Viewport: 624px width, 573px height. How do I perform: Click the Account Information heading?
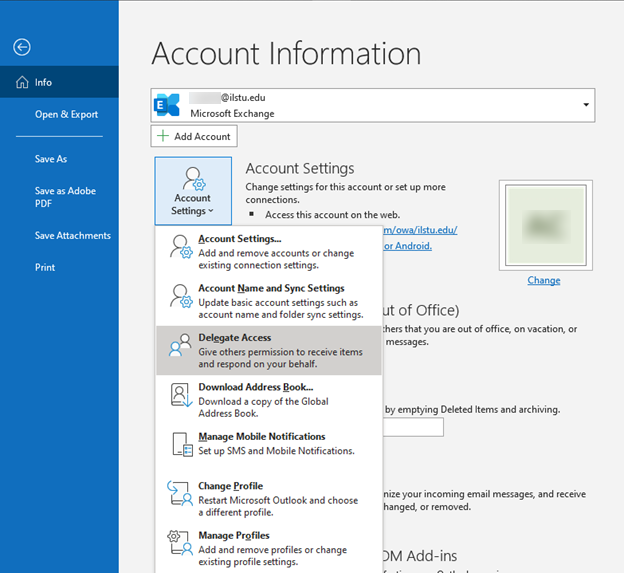coord(286,53)
